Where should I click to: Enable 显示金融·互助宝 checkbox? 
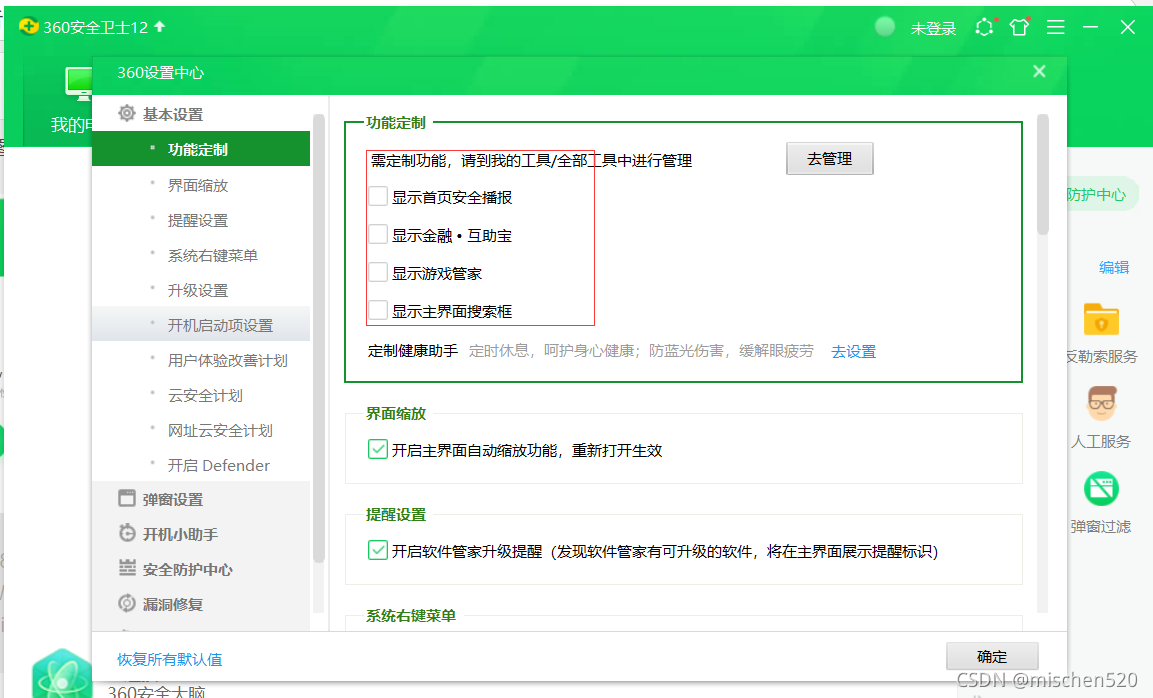pyautogui.click(x=378, y=235)
